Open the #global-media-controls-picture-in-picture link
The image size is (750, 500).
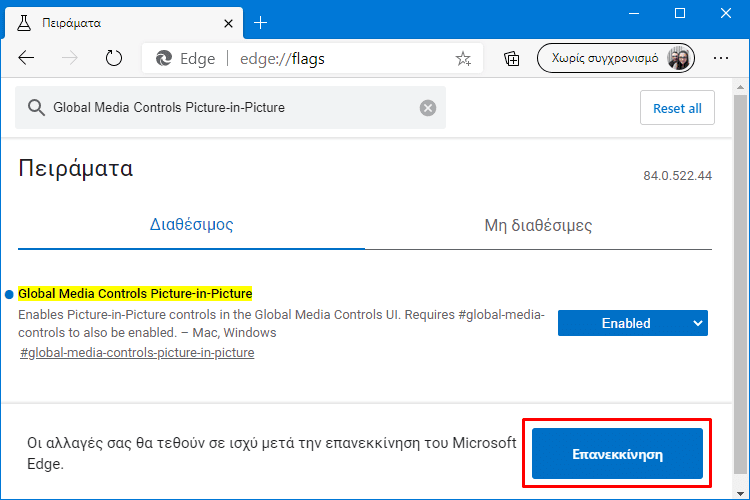coord(137,353)
